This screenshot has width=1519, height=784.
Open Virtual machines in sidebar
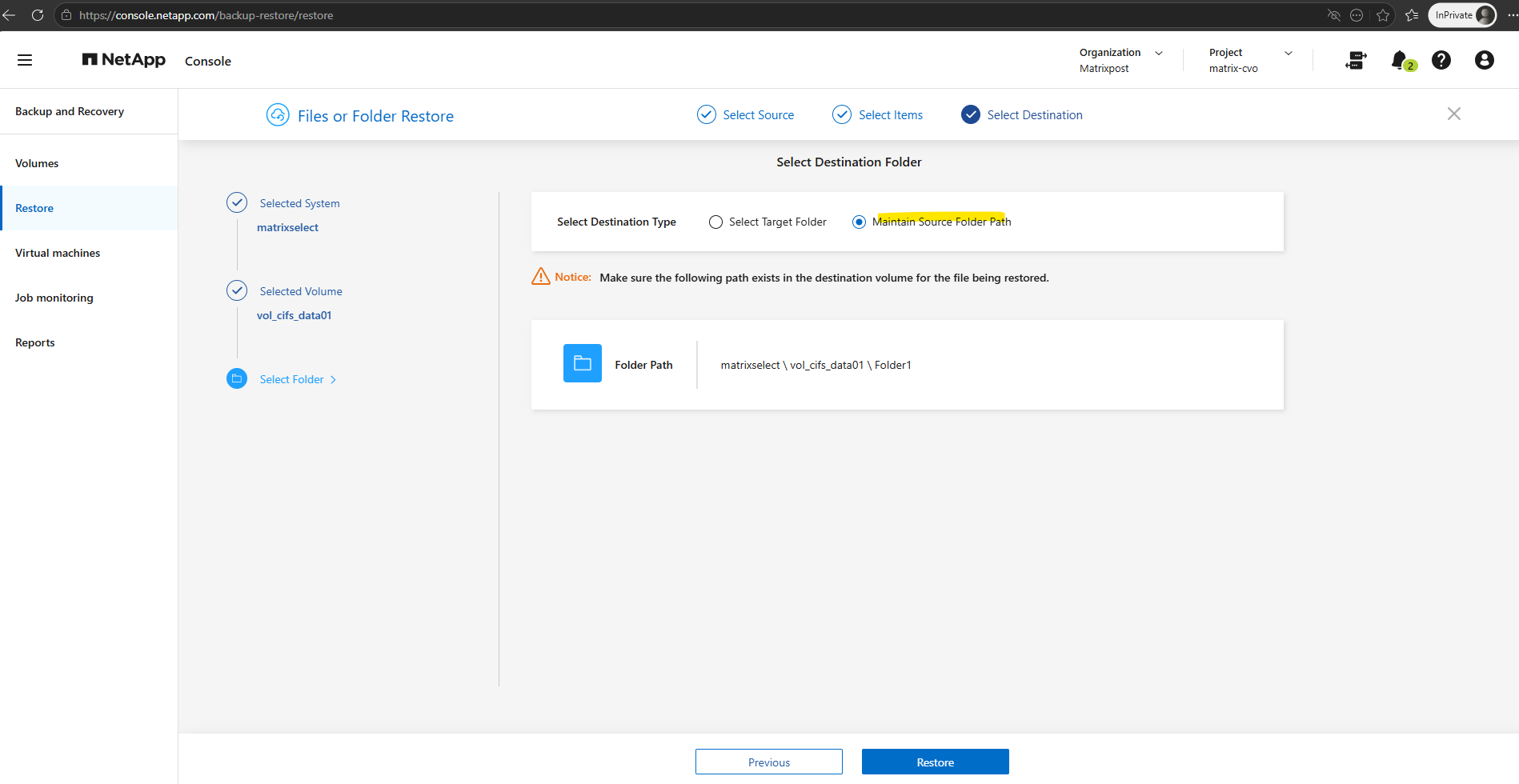click(89, 253)
